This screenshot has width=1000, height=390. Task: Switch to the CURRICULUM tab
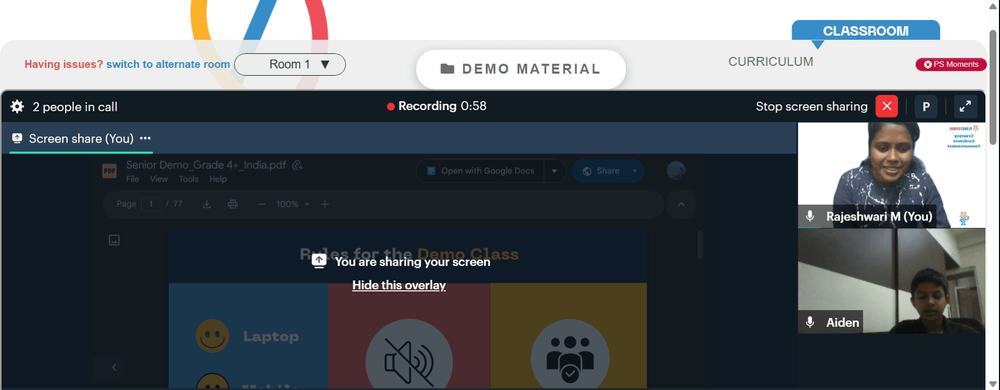click(770, 62)
